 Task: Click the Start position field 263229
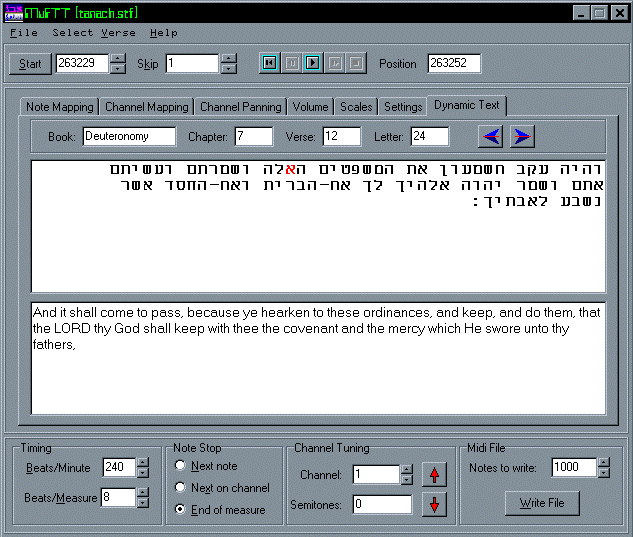pyautogui.click(x=82, y=63)
